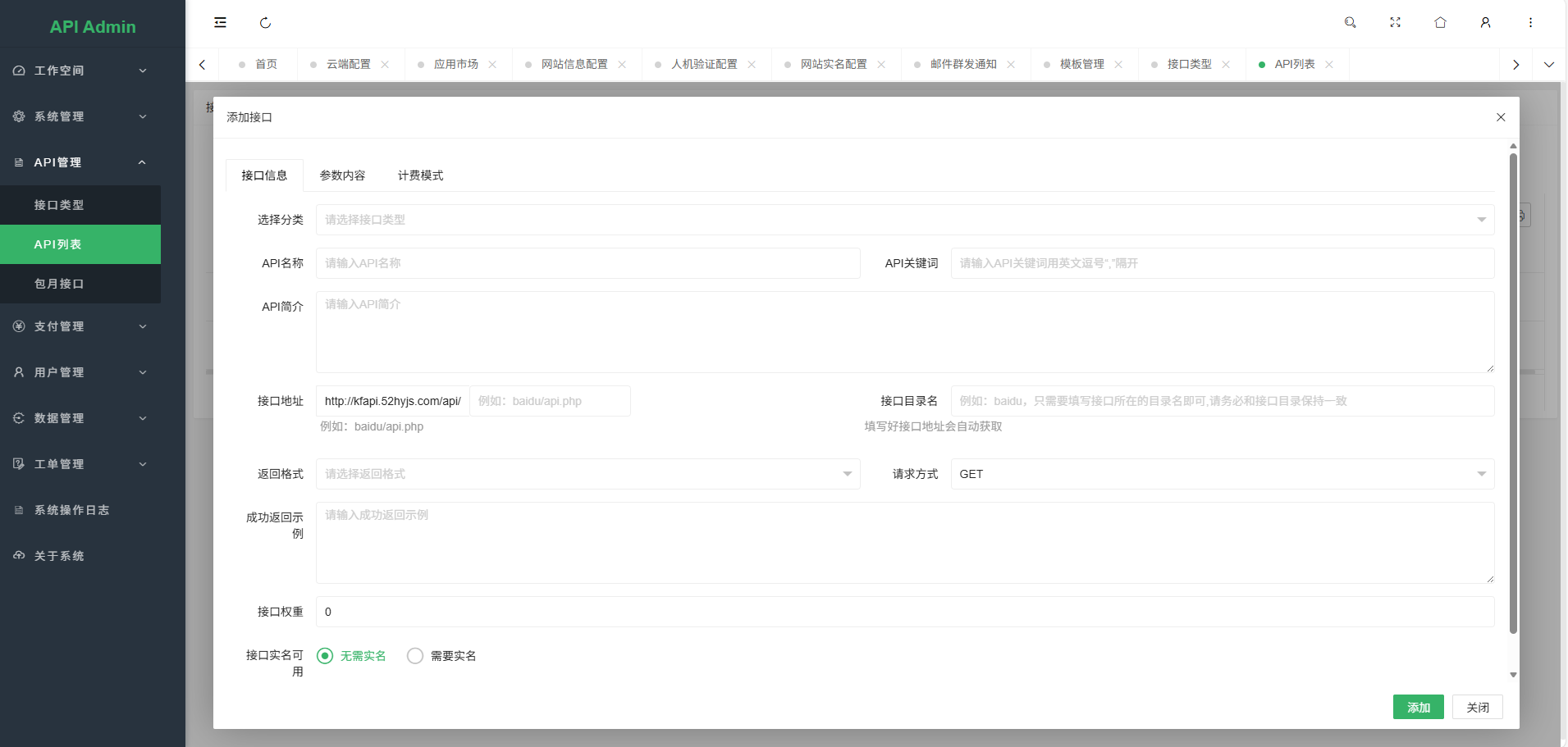Refresh the page using the reload icon
1568x747 pixels.
pos(265,22)
